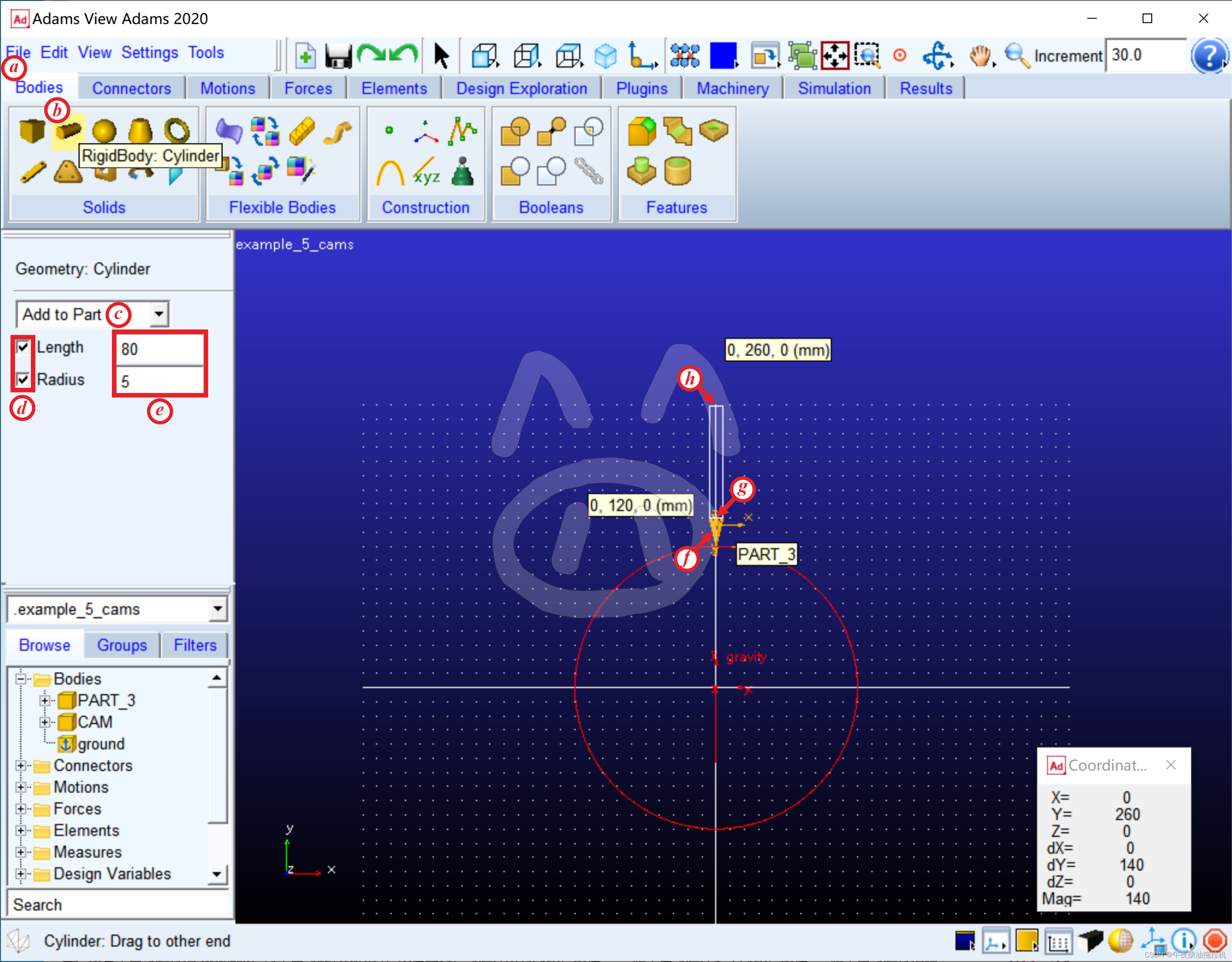The width and height of the screenshot is (1232, 962).
Task: Click the Adams Flex flexible body icon
Action: 228,131
